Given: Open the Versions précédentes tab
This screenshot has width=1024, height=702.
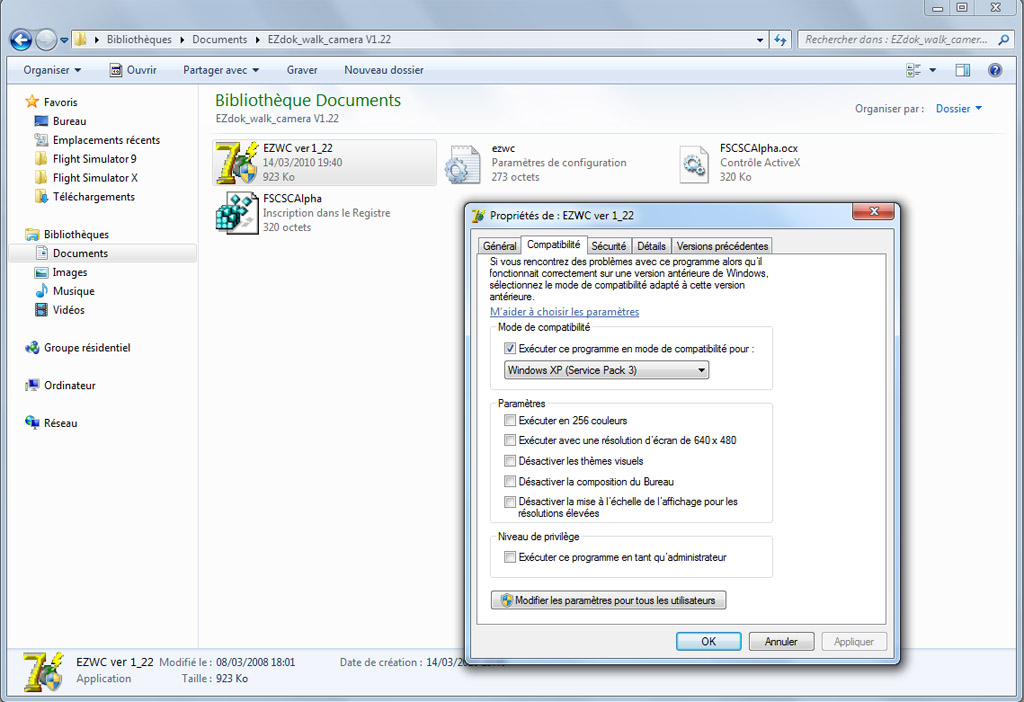Looking at the screenshot, I should [x=722, y=246].
